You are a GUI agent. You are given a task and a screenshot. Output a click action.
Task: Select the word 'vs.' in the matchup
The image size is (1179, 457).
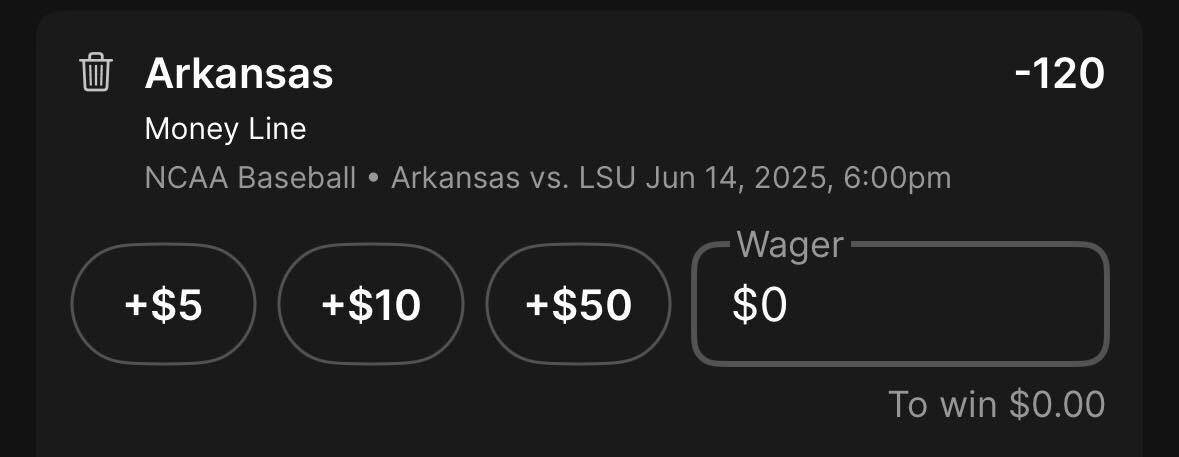(x=548, y=178)
